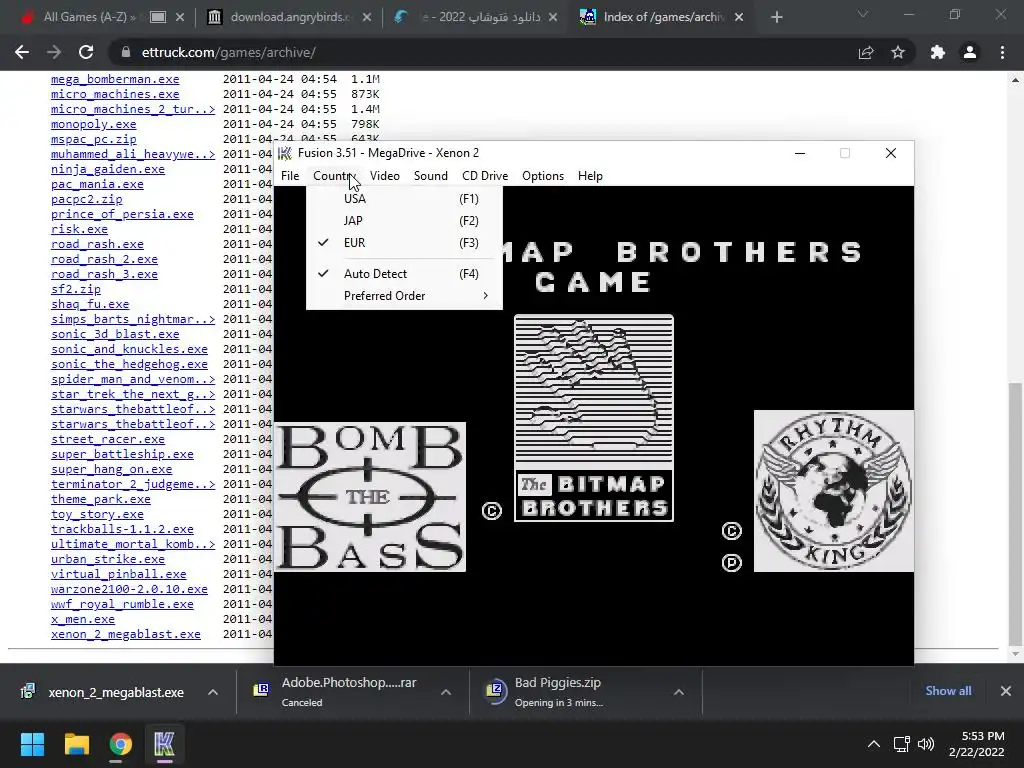Close the Index of /games/archive tab
This screenshot has height=768, width=1024.
click(739, 18)
